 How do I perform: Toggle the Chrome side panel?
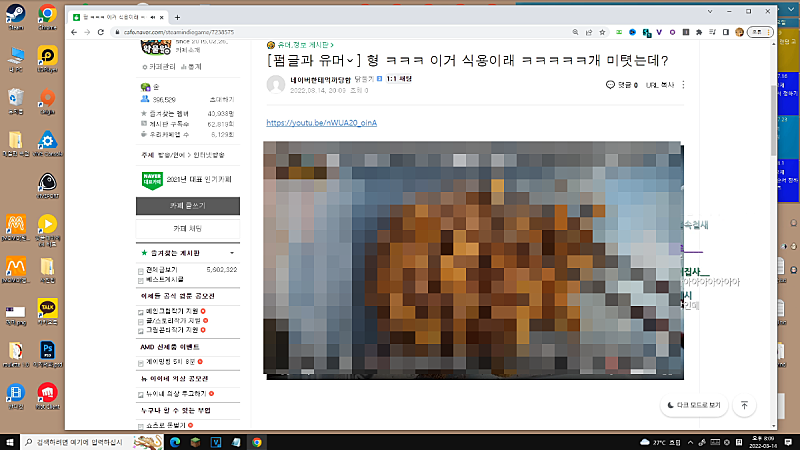[726, 32]
